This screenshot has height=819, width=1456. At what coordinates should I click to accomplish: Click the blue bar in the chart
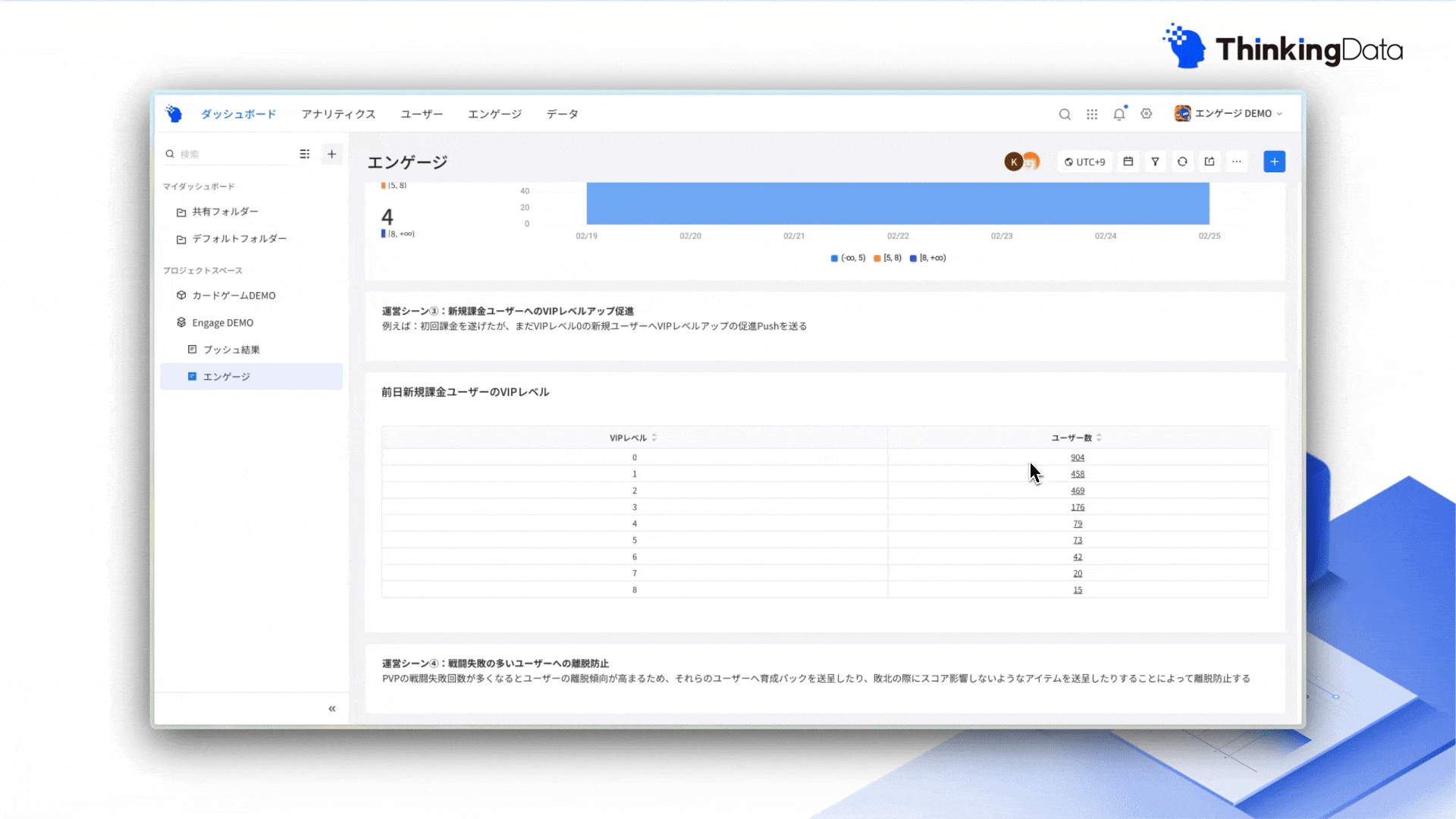(898, 203)
